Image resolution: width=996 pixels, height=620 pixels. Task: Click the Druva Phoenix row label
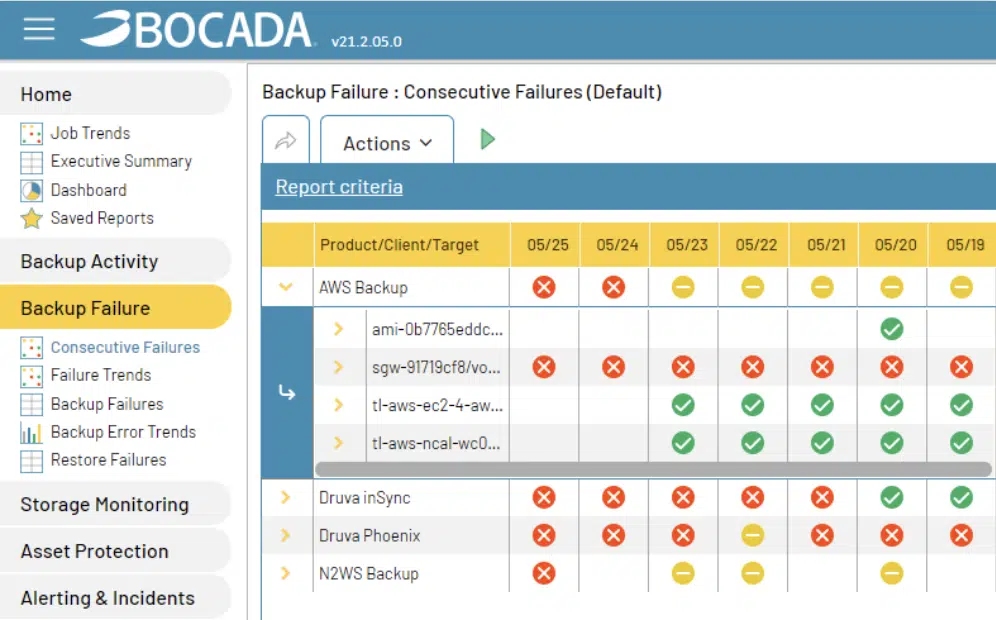tap(370, 536)
